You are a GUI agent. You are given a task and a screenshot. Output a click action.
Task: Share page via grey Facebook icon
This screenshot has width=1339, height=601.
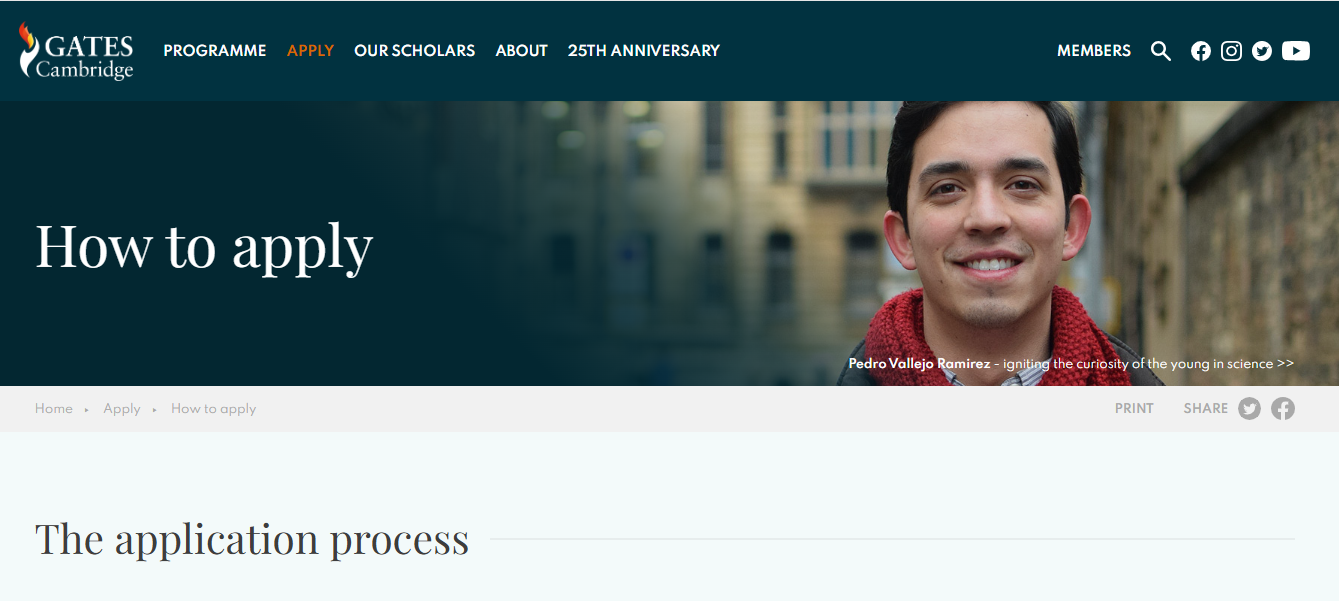point(1282,408)
